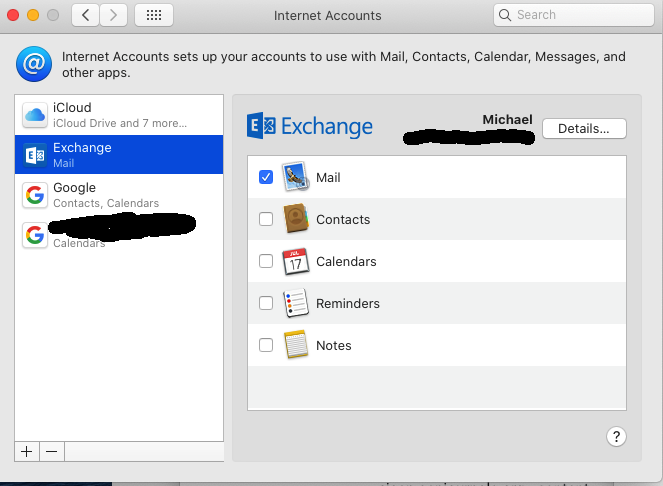
Task: Click the Mail app stamp icon
Action: pyautogui.click(x=296, y=176)
